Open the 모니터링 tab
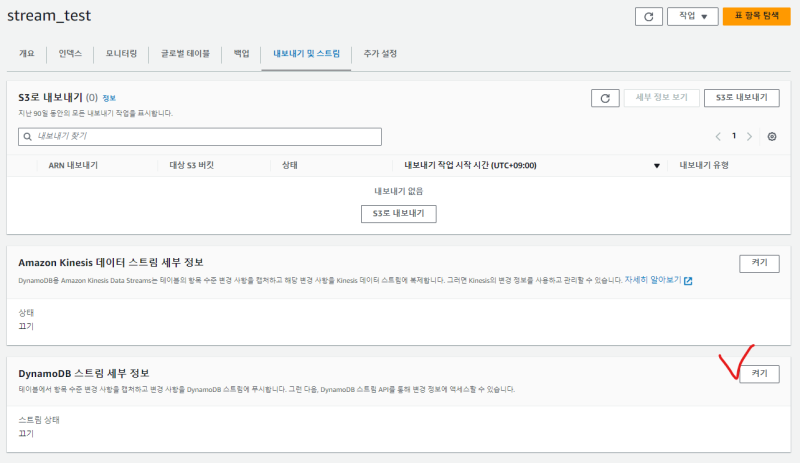 [121, 54]
